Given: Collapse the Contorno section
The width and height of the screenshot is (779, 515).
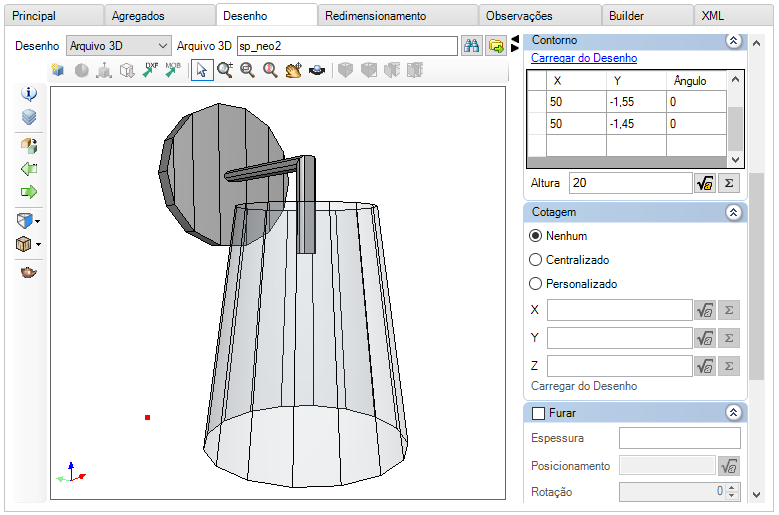Looking at the screenshot, I should [x=733, y=41].
